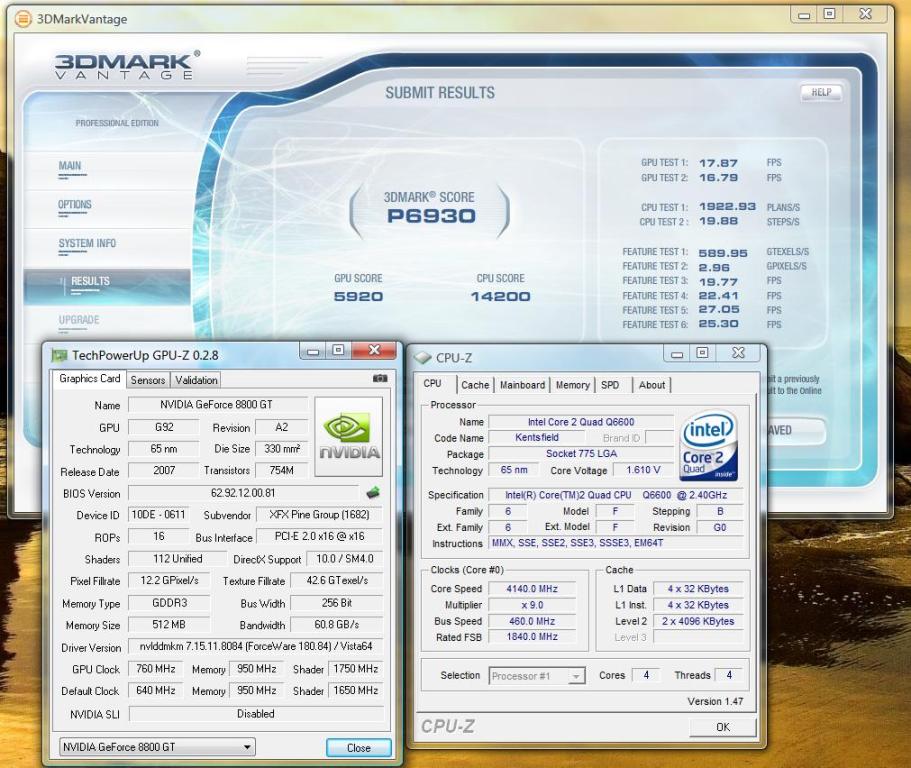911x768 pixels.
Task: Open SYSTEM INFO in 3DMark sidebar
Action: 87,243
